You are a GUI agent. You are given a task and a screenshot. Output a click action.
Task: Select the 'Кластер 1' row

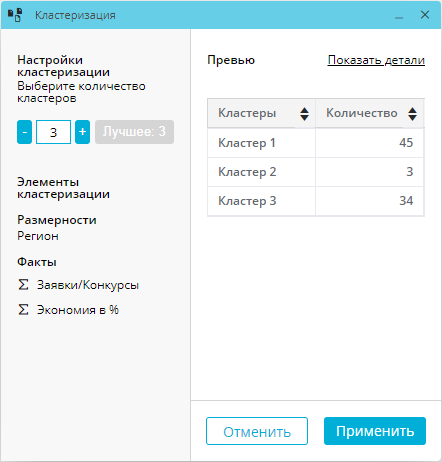click(316, 143)
